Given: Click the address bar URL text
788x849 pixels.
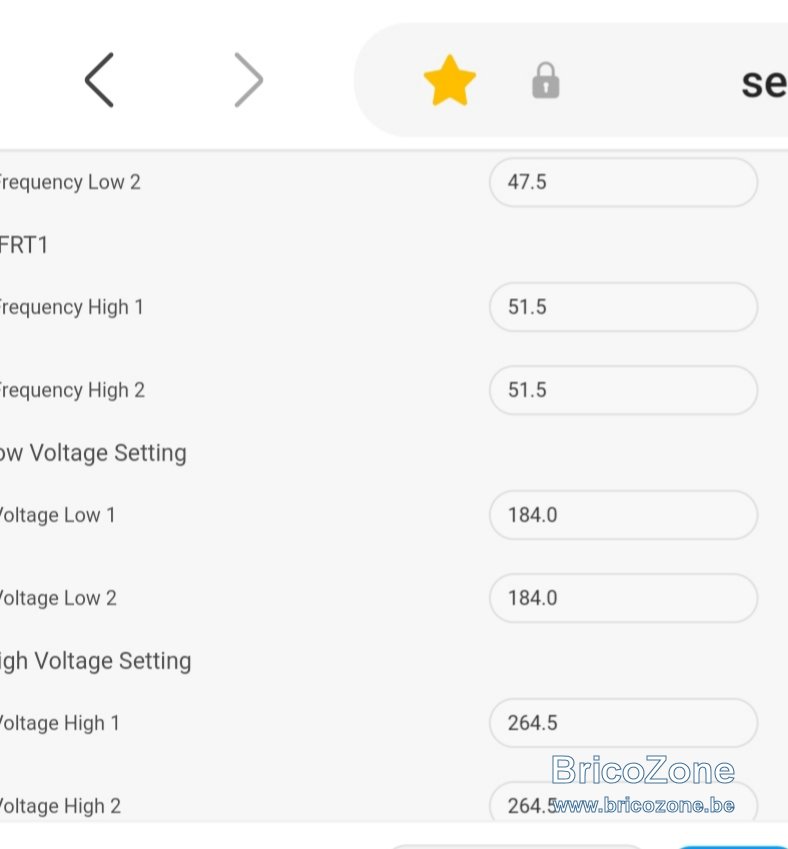Looking at the screenshot, I should [x=764, y=83].
